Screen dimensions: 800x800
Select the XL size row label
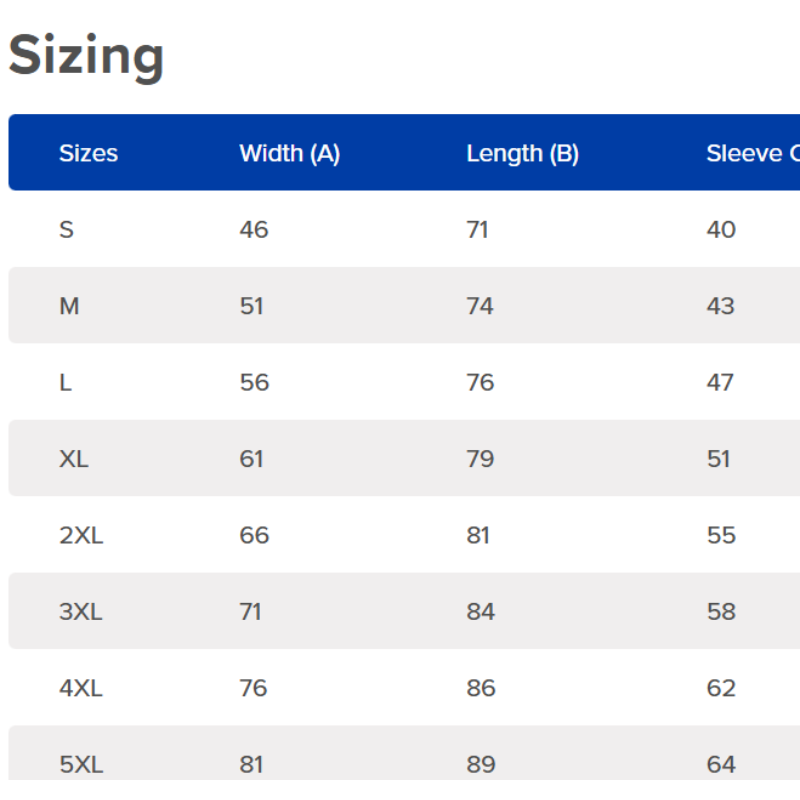(74, 459)
